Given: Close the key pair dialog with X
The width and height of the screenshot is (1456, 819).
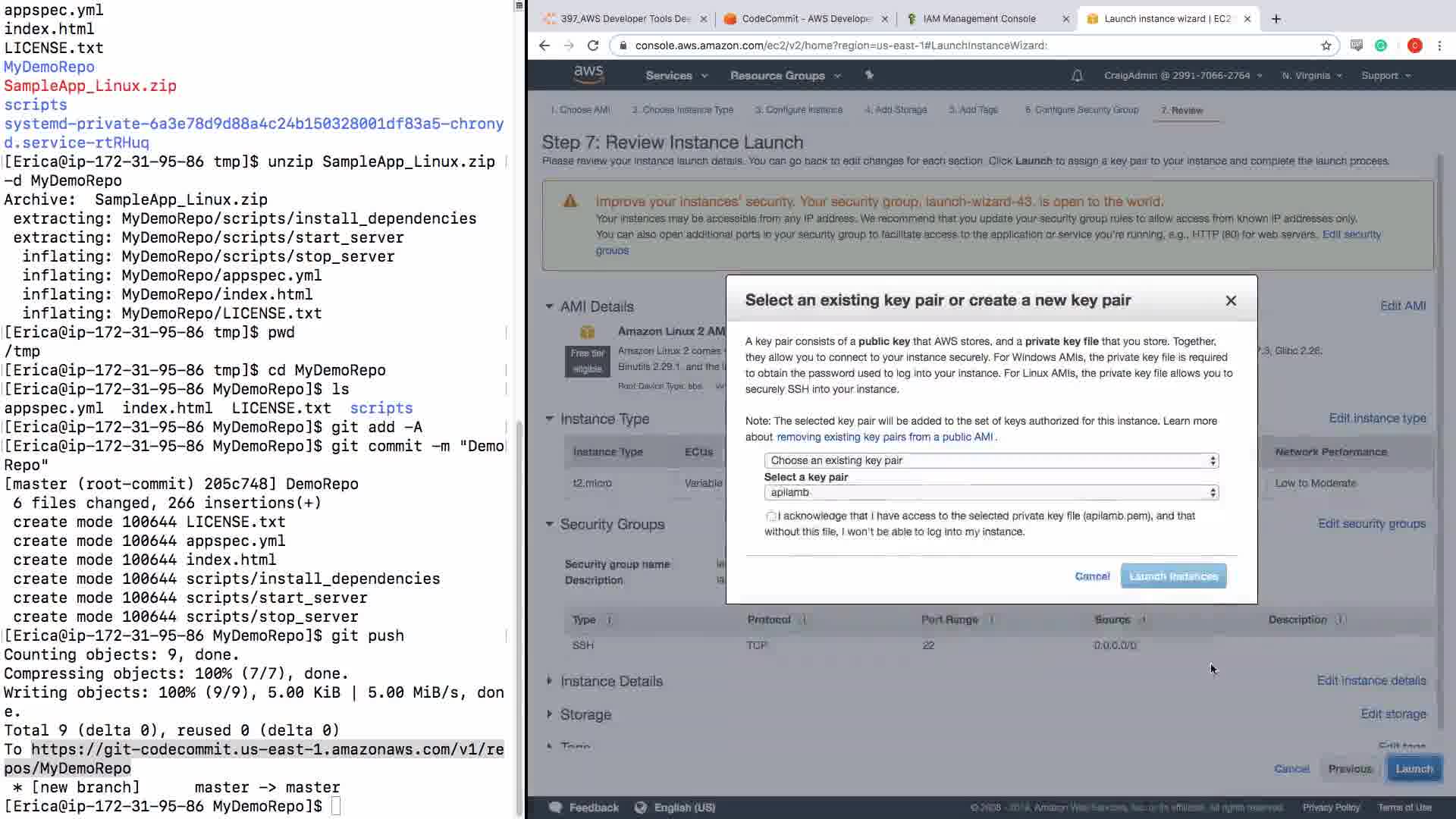Looking at the screenshot, I should tap(1231, 301).
